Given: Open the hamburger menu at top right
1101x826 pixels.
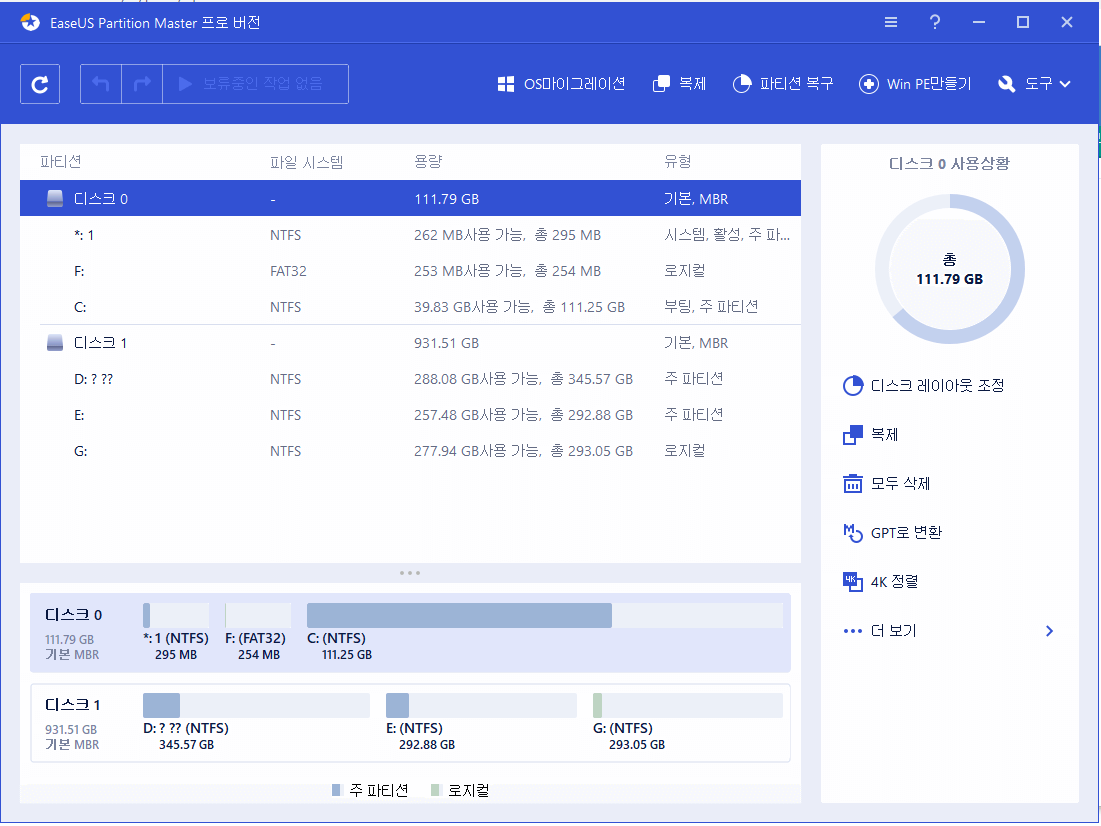Looking at the screenshot, I should click(890, 21).
